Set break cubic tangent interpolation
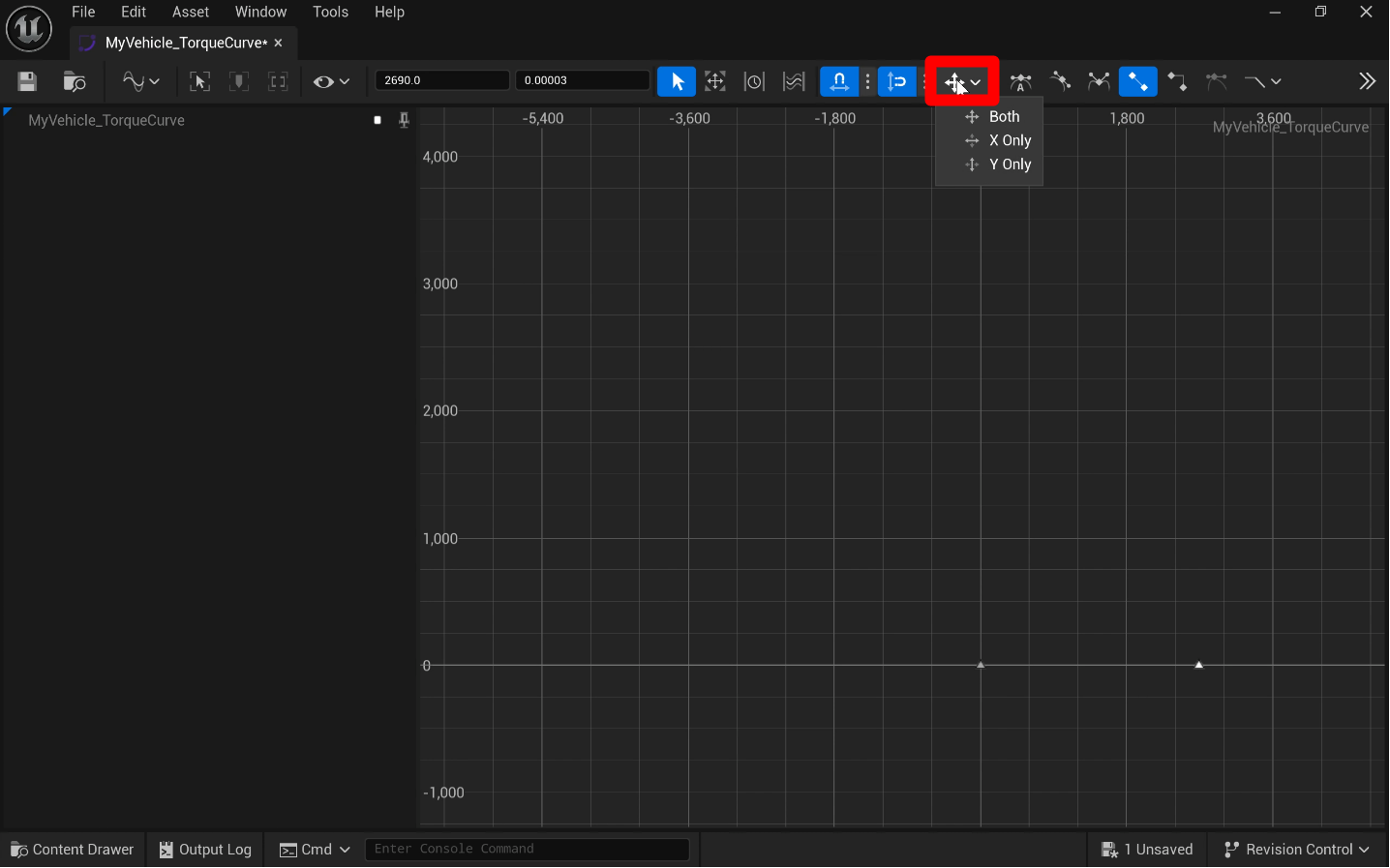 (1099, 81)
